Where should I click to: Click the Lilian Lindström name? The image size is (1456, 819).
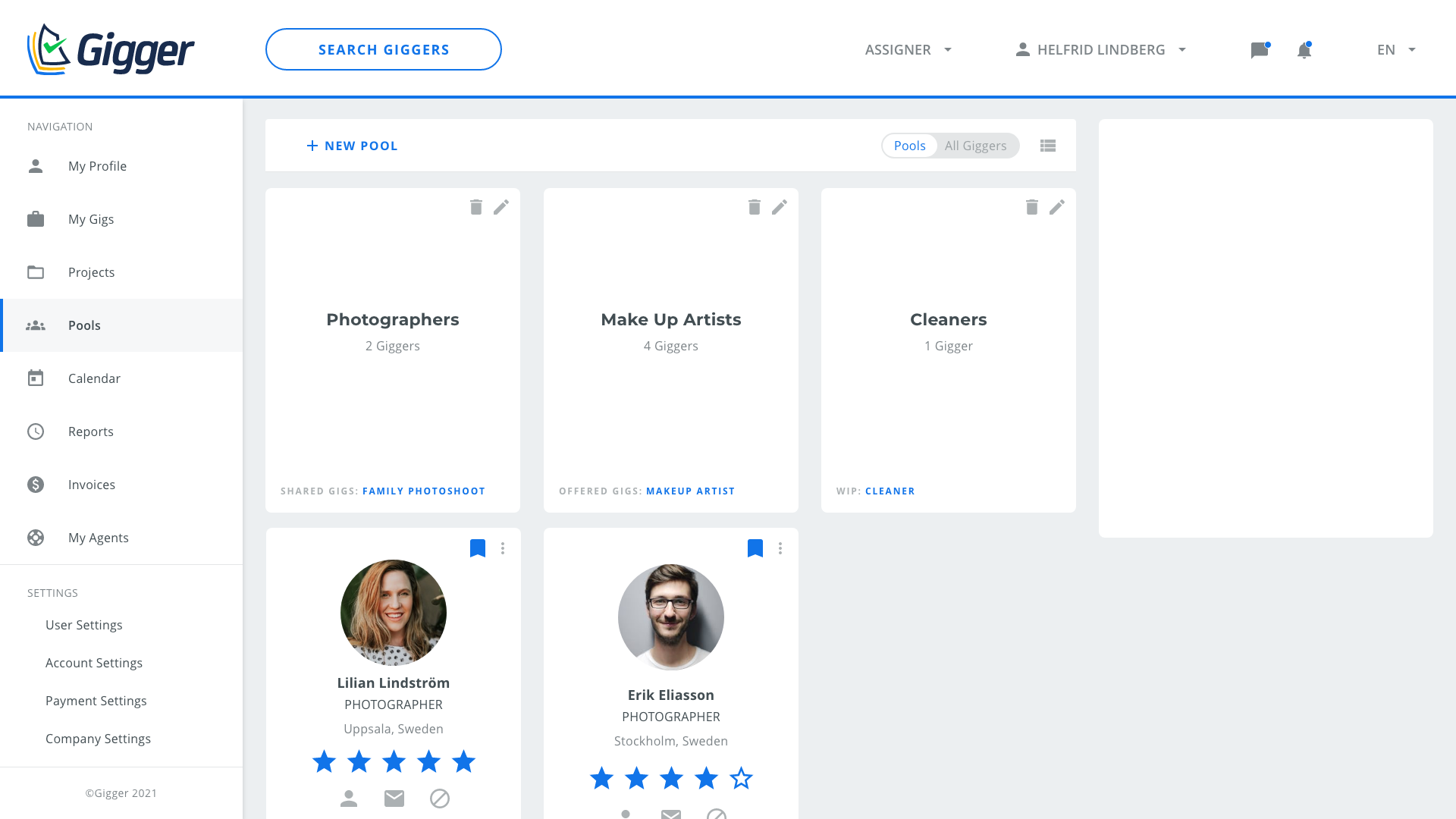(394, 683)
